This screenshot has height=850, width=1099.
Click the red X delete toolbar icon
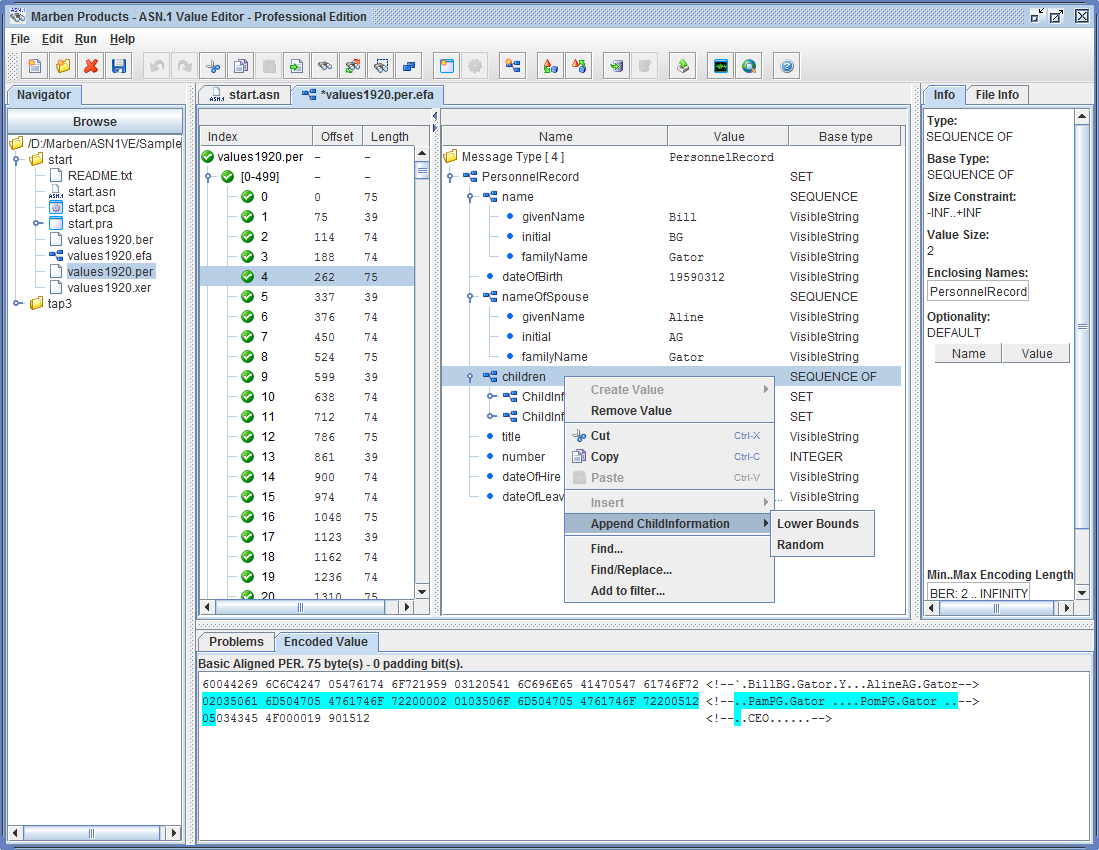click(91, 66)
